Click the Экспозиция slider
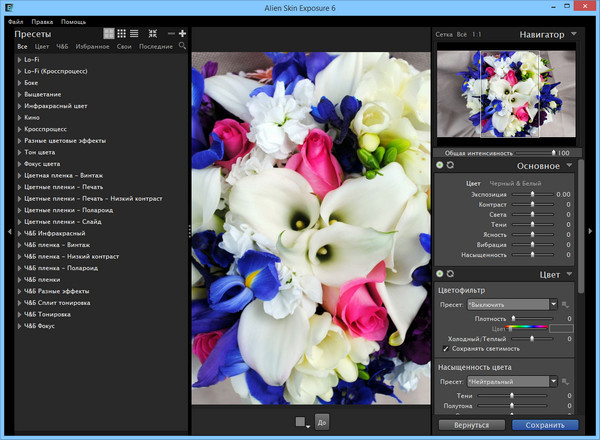This screenshot has height=440, width=600. [x=531, y=194]
